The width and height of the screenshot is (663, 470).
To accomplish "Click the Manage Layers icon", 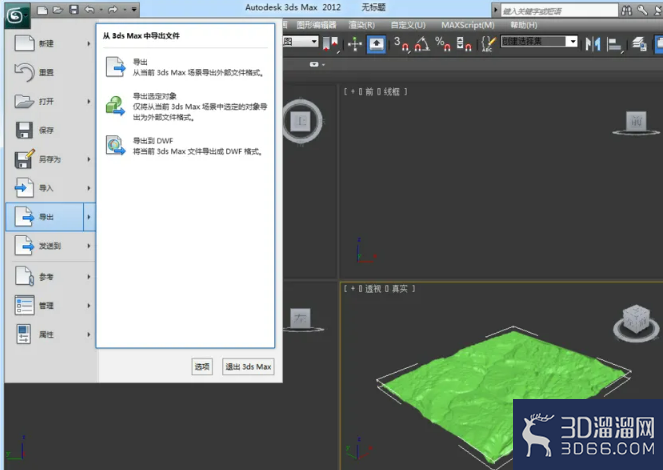I will [639, 44].
